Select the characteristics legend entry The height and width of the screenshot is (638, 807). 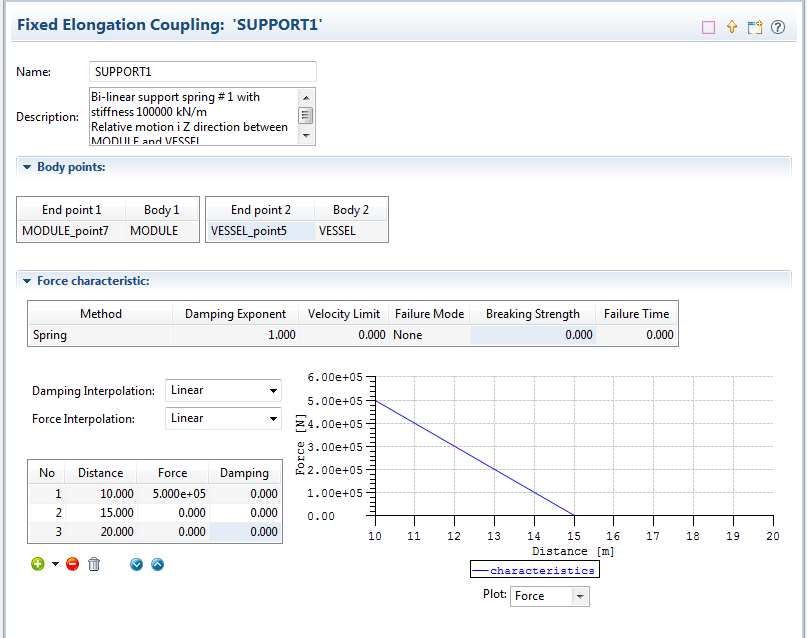pos(534,568)
